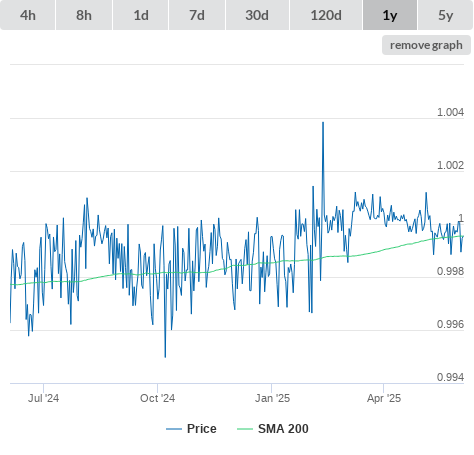Click the active 1y range tab
474x455 pixels.
[x=390, y=15]
